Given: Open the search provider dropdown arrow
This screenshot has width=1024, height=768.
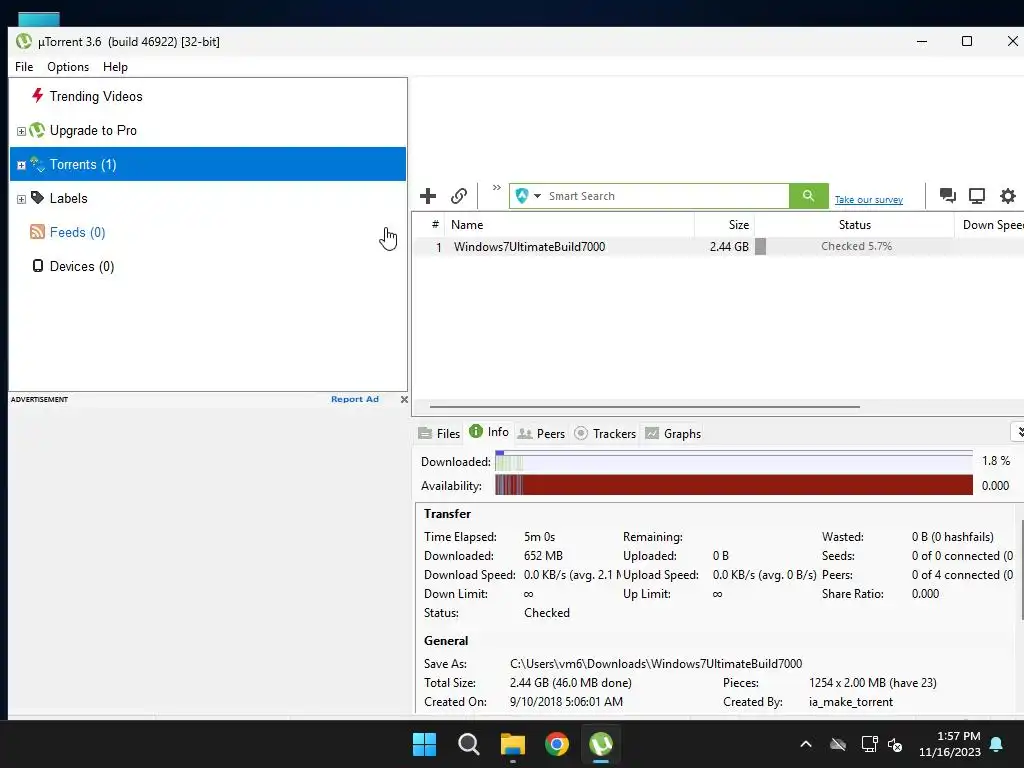Looking at the screenshot, I should coord(537,196).
